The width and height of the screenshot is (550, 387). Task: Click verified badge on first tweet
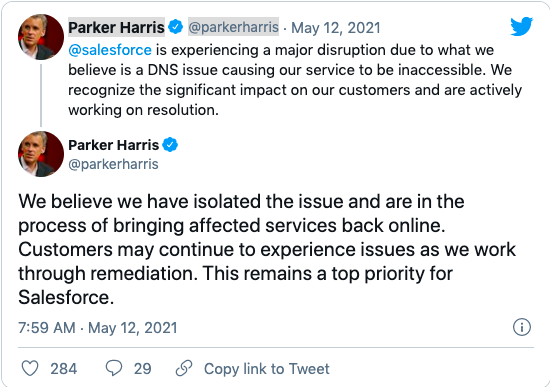click(175, 27)
